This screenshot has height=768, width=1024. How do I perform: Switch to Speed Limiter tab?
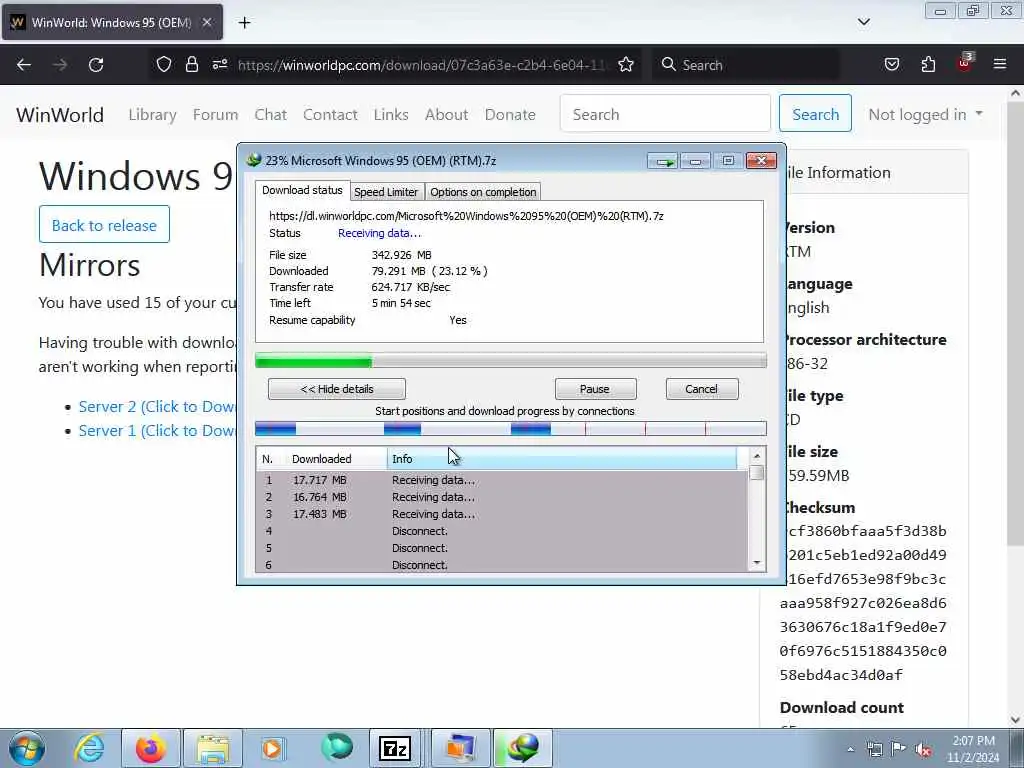click(386, 192)
